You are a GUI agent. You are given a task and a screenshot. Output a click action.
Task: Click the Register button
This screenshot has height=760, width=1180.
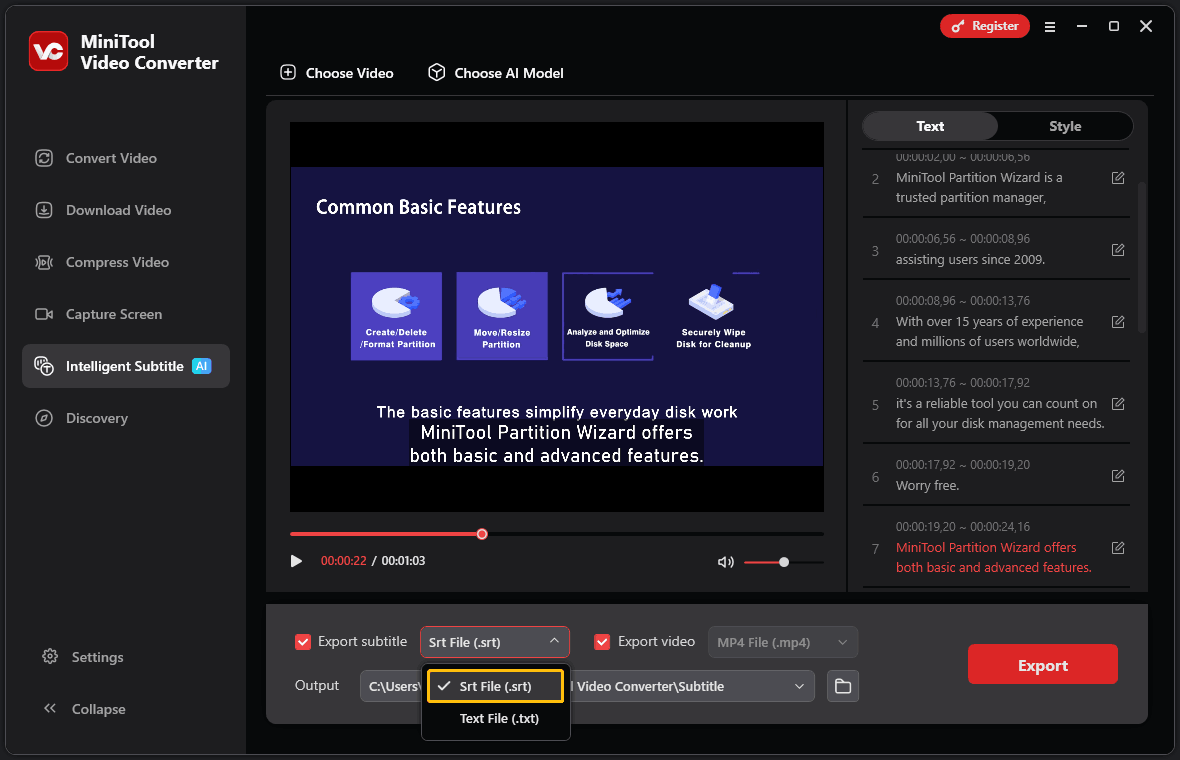(984, 26)
